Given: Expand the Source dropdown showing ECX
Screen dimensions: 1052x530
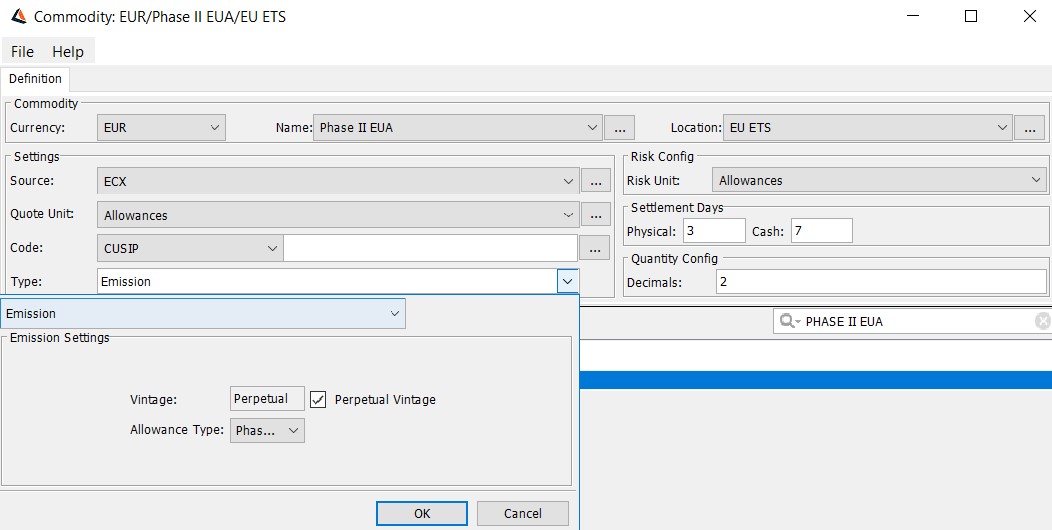Looking at the screenshot, I should (338, 180).
